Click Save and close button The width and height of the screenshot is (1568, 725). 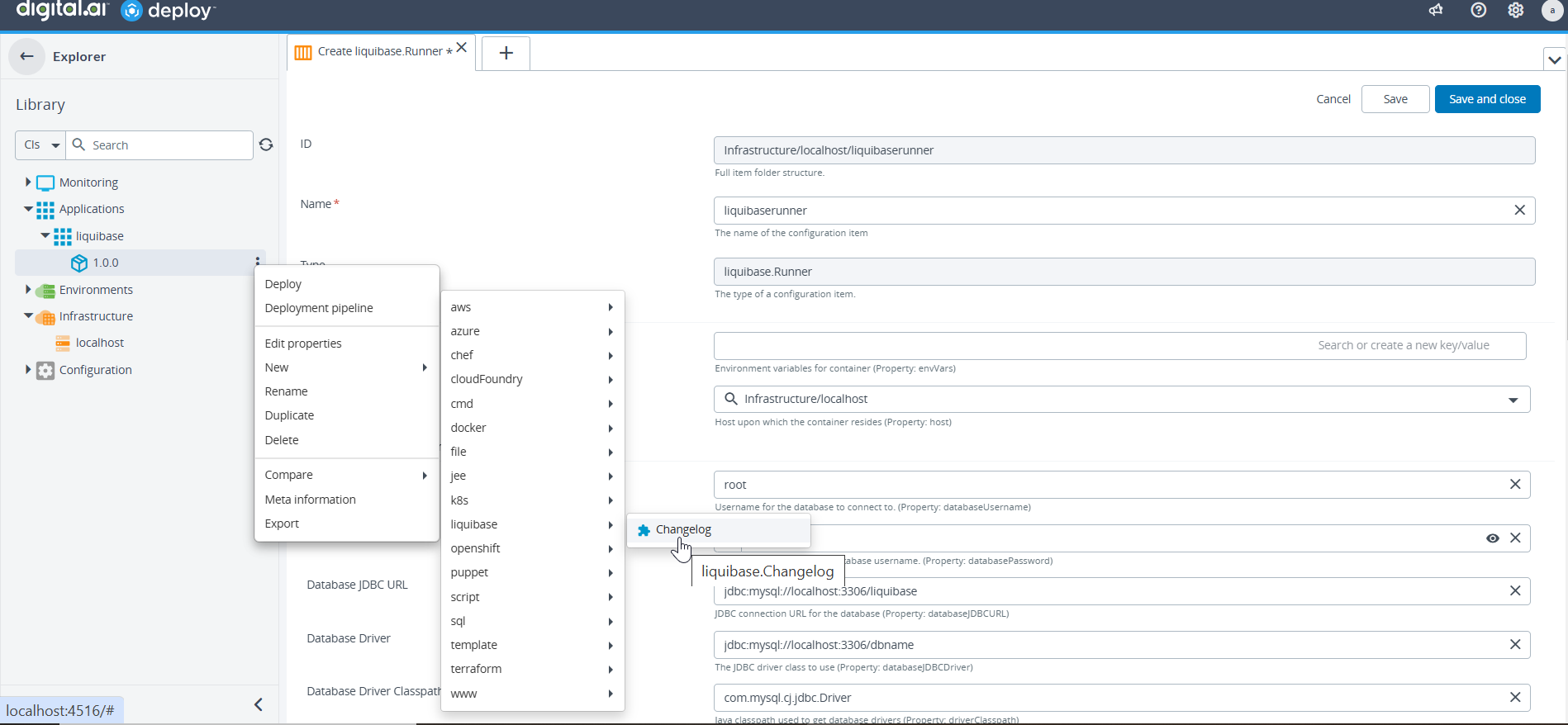tap(1487, 99)
